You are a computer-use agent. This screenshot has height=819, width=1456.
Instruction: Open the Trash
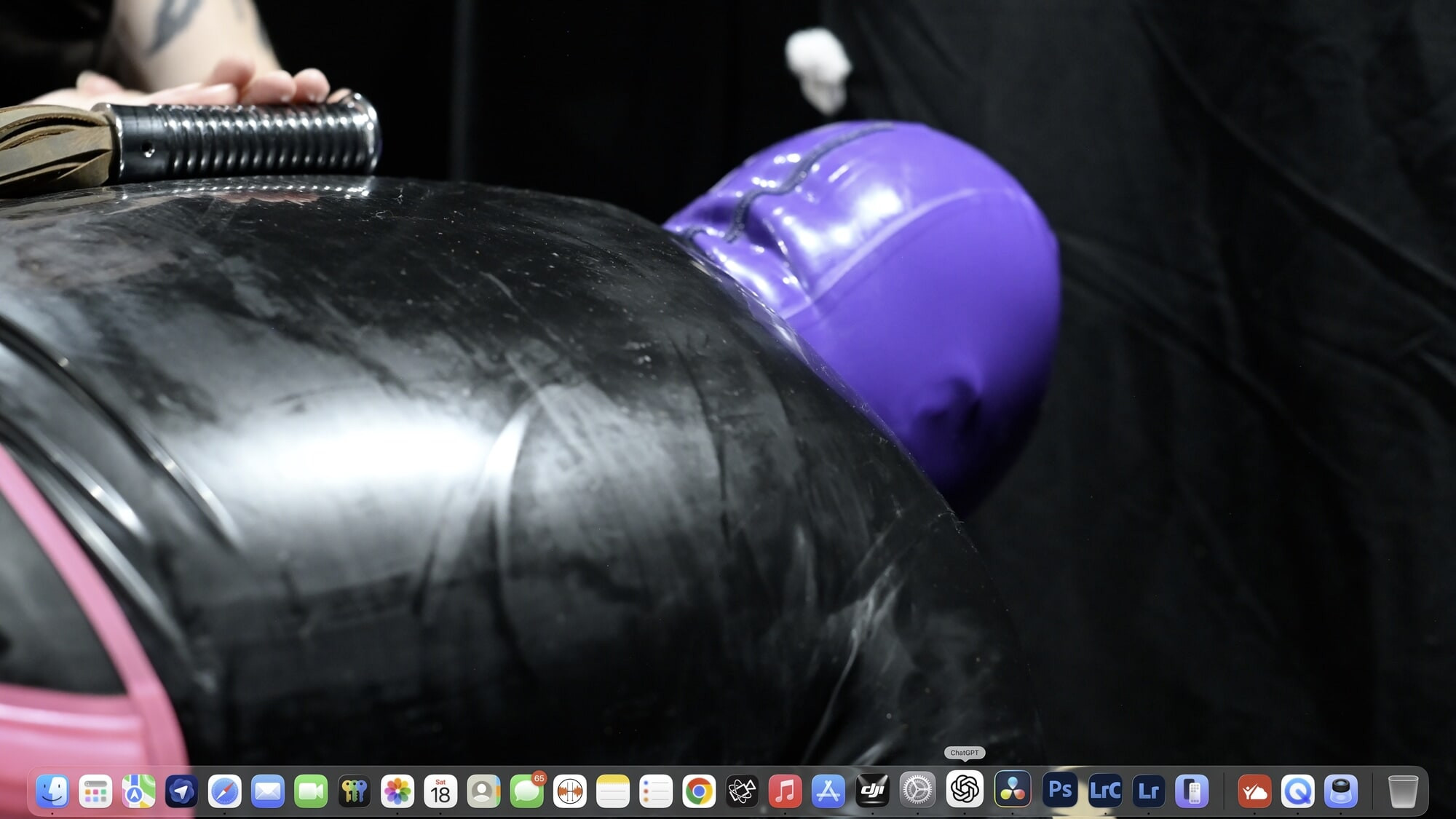coord(1402,791)
